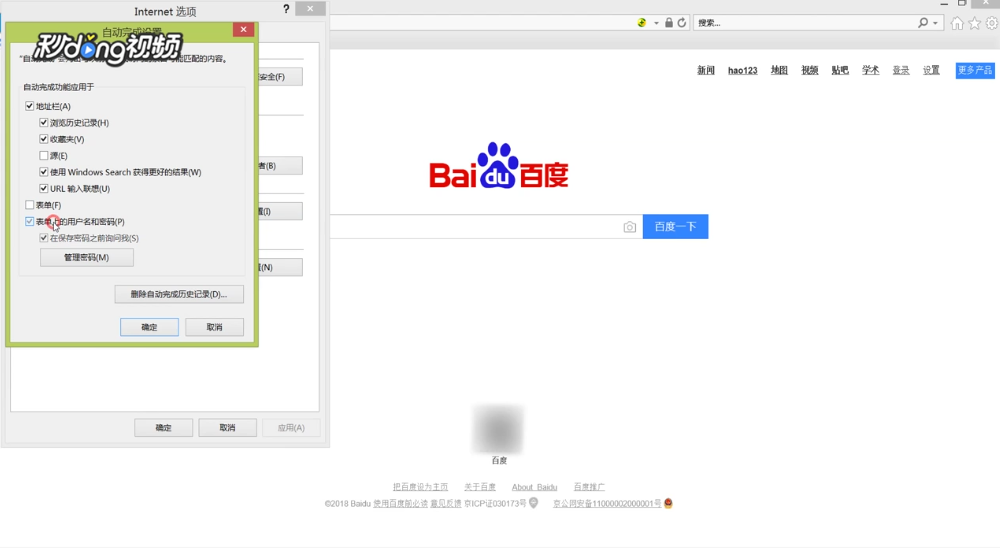Open the search provider dropdown arrow

point(935,24)
